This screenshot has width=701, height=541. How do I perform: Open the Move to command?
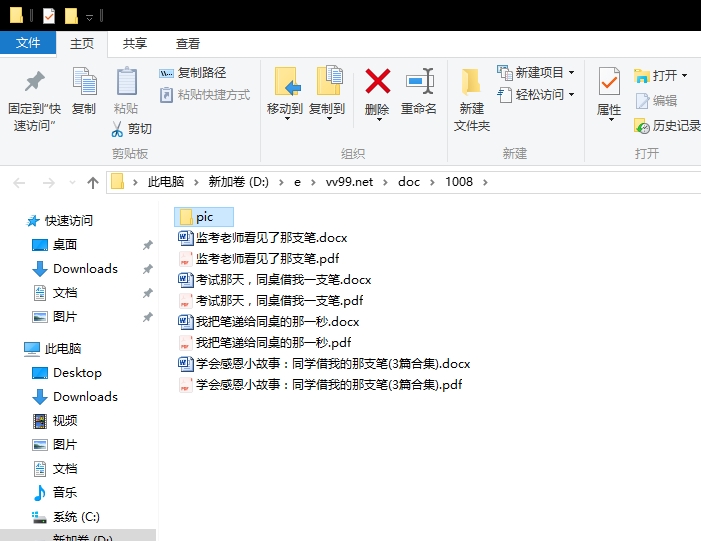pyautogui.click(x=285, y=93)
